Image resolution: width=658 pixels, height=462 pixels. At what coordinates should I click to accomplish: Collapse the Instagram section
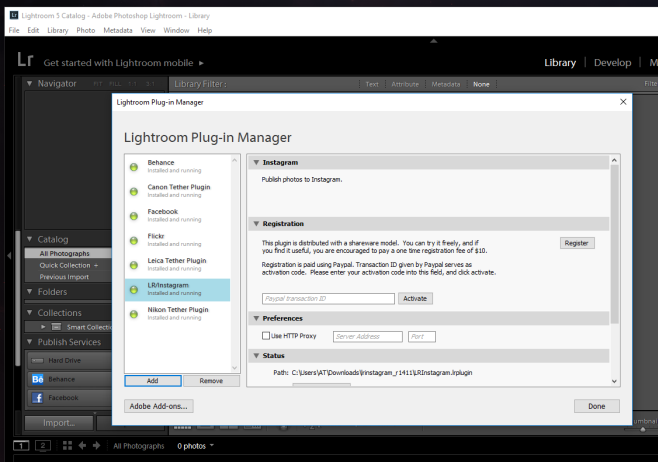point(256,162)
